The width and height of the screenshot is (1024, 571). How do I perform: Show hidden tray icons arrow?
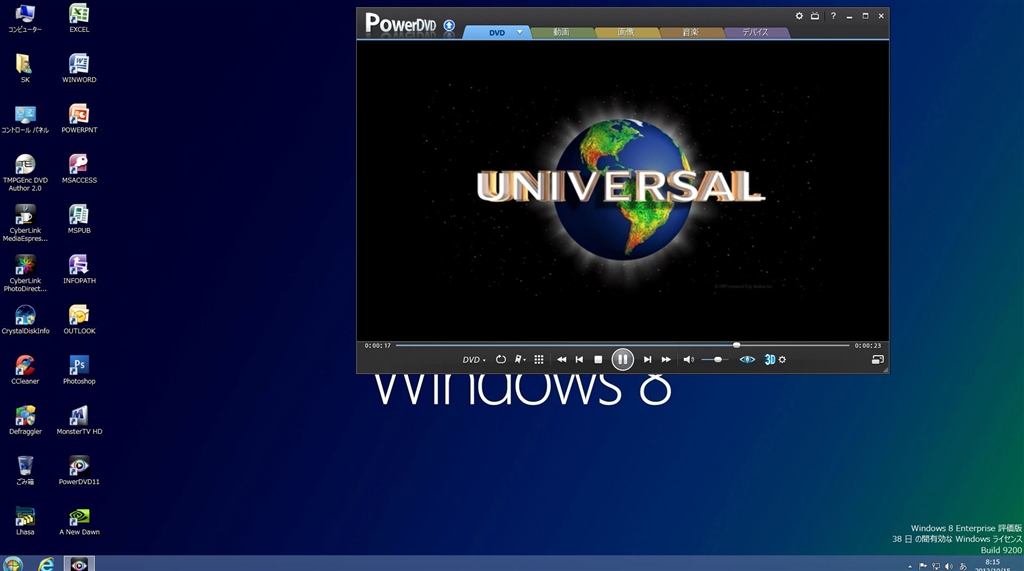[910, 566]
